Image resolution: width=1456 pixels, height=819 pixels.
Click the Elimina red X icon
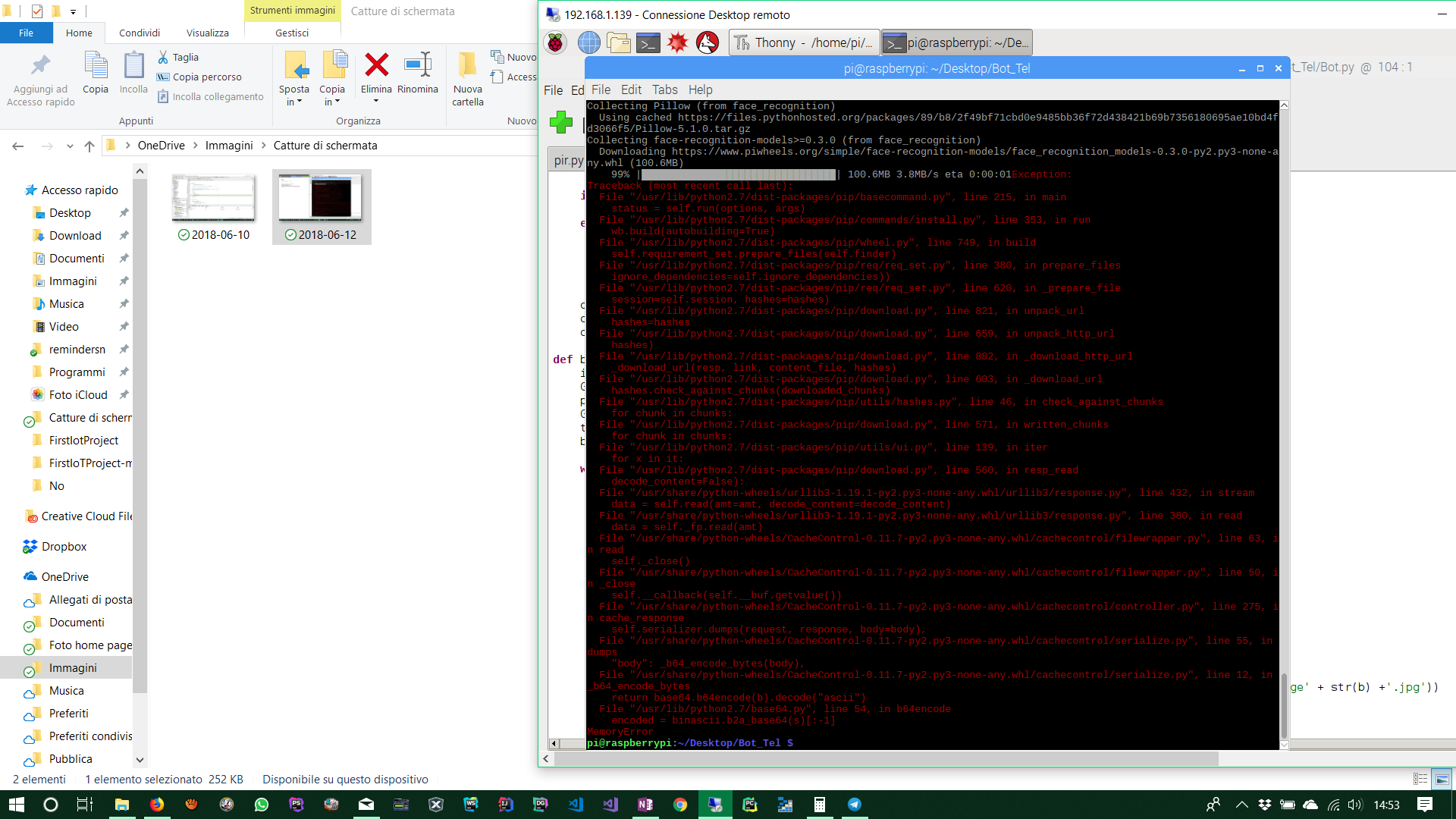point(376,65)
